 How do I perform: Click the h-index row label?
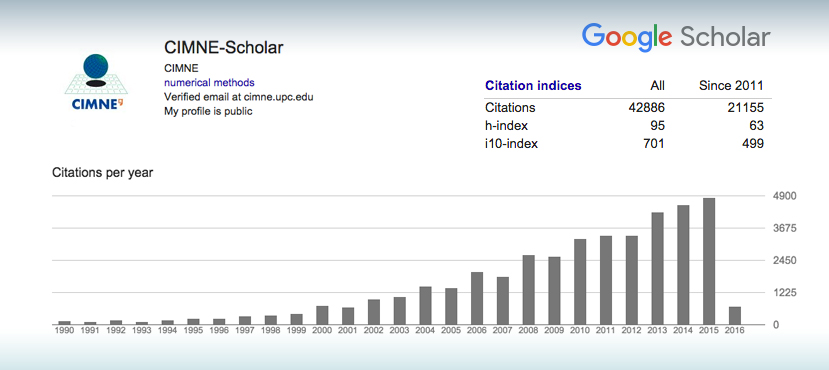506,126
